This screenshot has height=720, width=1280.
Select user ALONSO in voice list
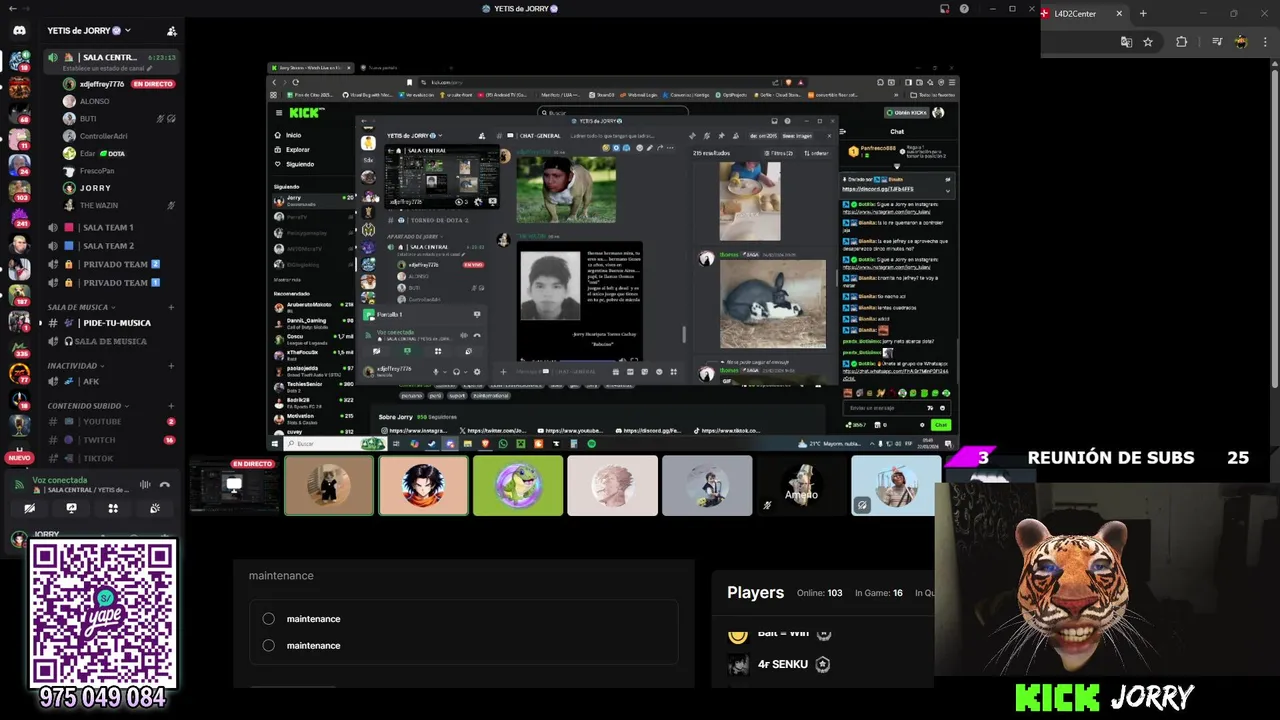click(95, 102)
